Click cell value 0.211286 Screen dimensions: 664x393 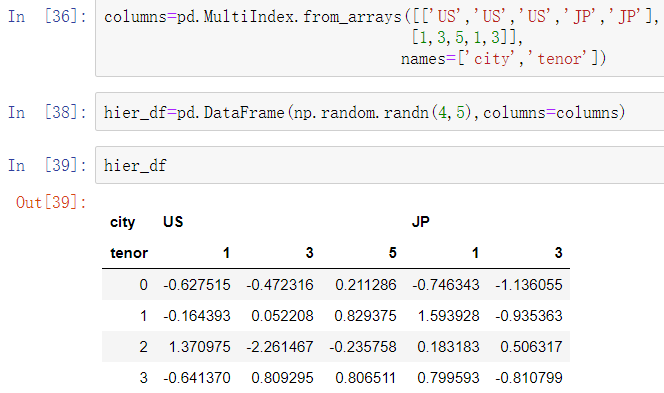pyautogui.click(x=366, y=285)
